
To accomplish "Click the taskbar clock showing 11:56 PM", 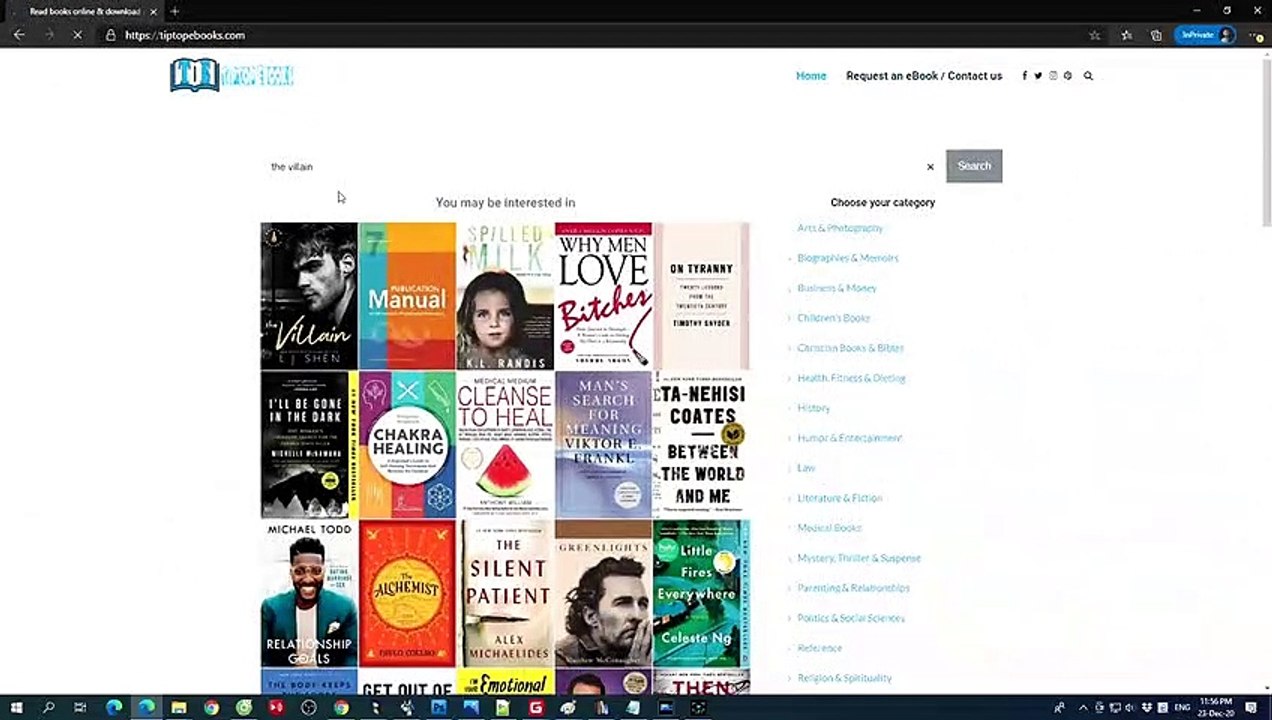I will (1218, 707).
